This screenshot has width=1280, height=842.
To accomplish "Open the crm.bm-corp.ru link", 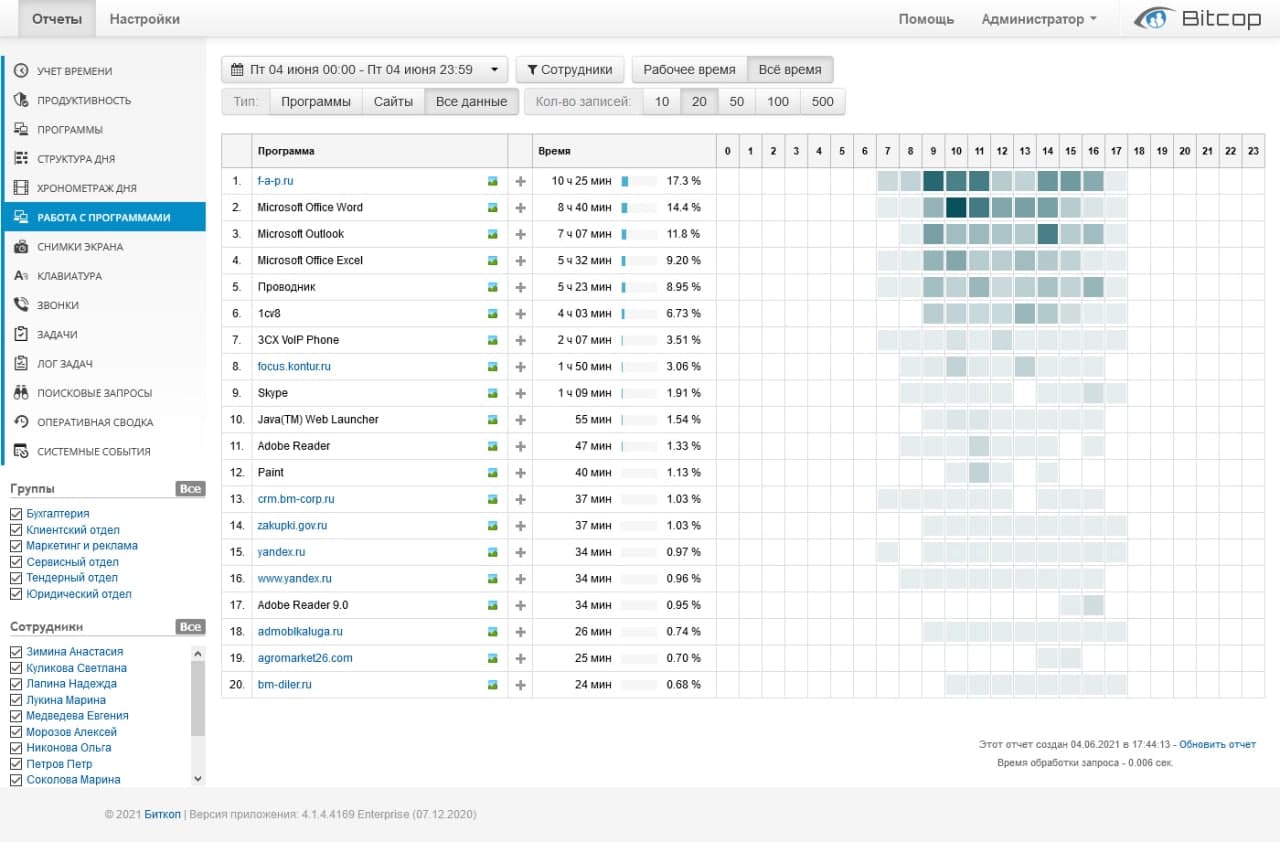I will click(296, 499).
